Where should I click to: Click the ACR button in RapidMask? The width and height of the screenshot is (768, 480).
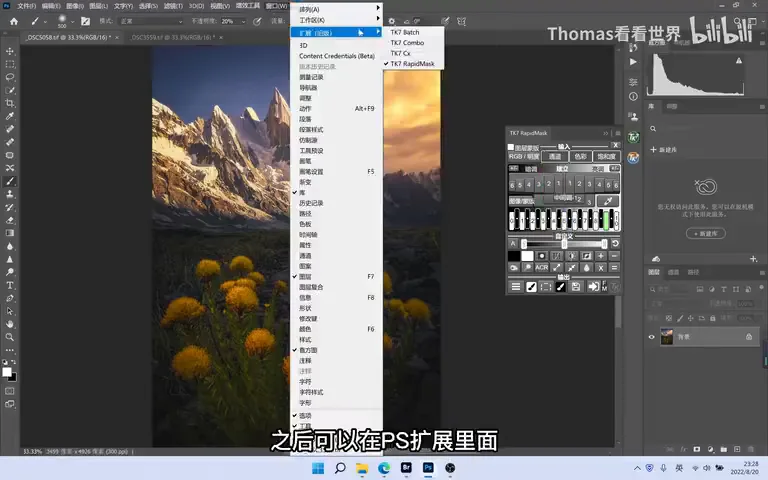point(542,267)
